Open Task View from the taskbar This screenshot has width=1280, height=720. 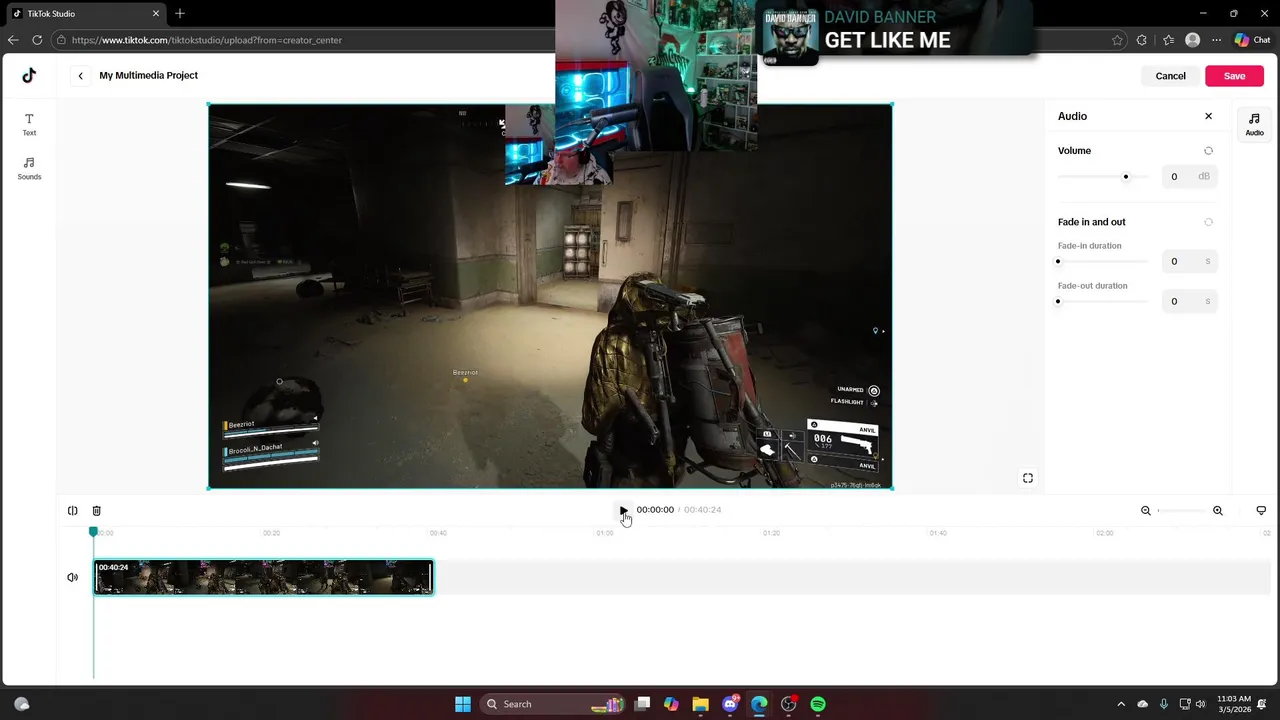tap(642, 704)
